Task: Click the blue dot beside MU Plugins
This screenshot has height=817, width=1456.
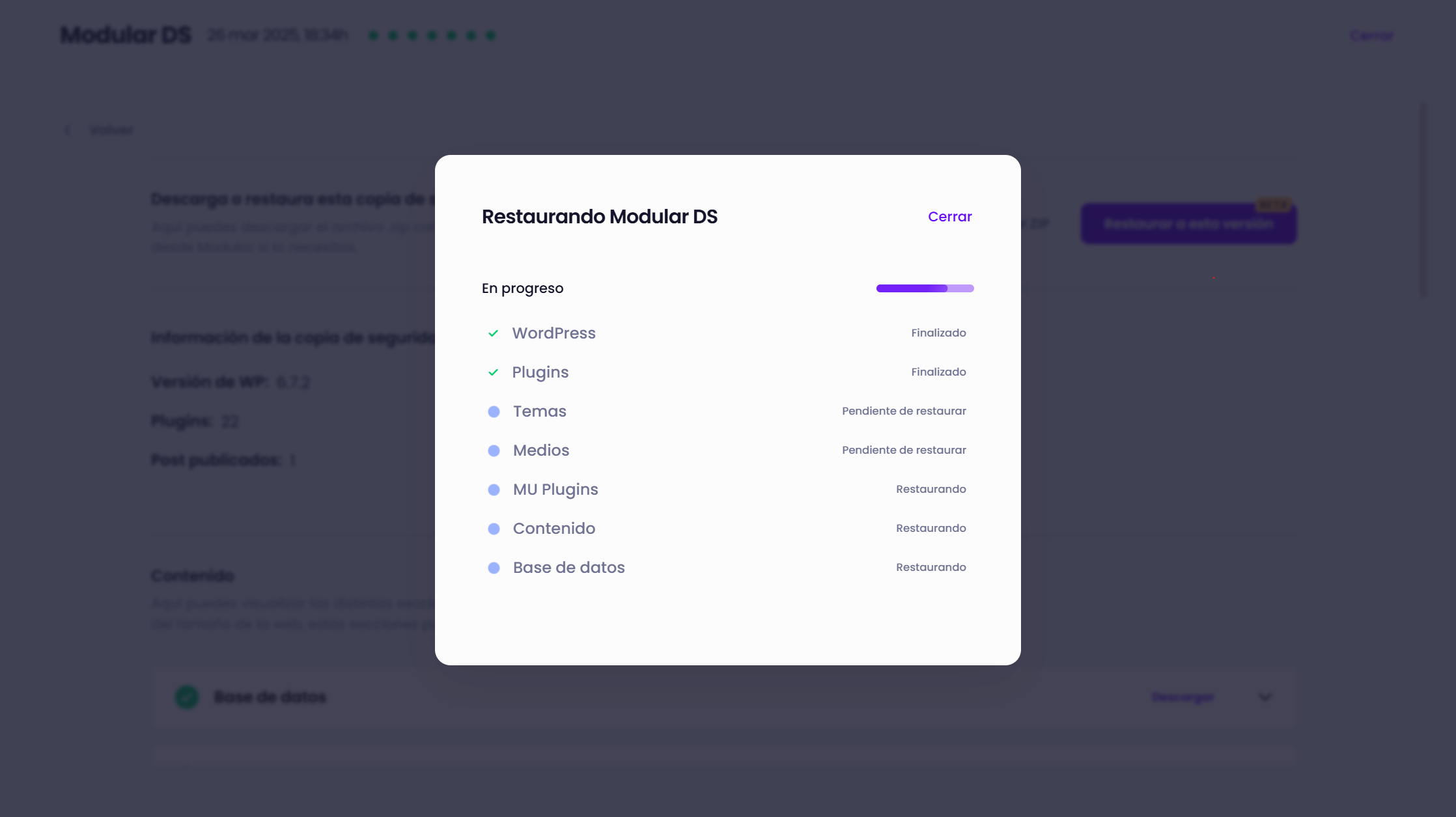Action: coord(494,490)
